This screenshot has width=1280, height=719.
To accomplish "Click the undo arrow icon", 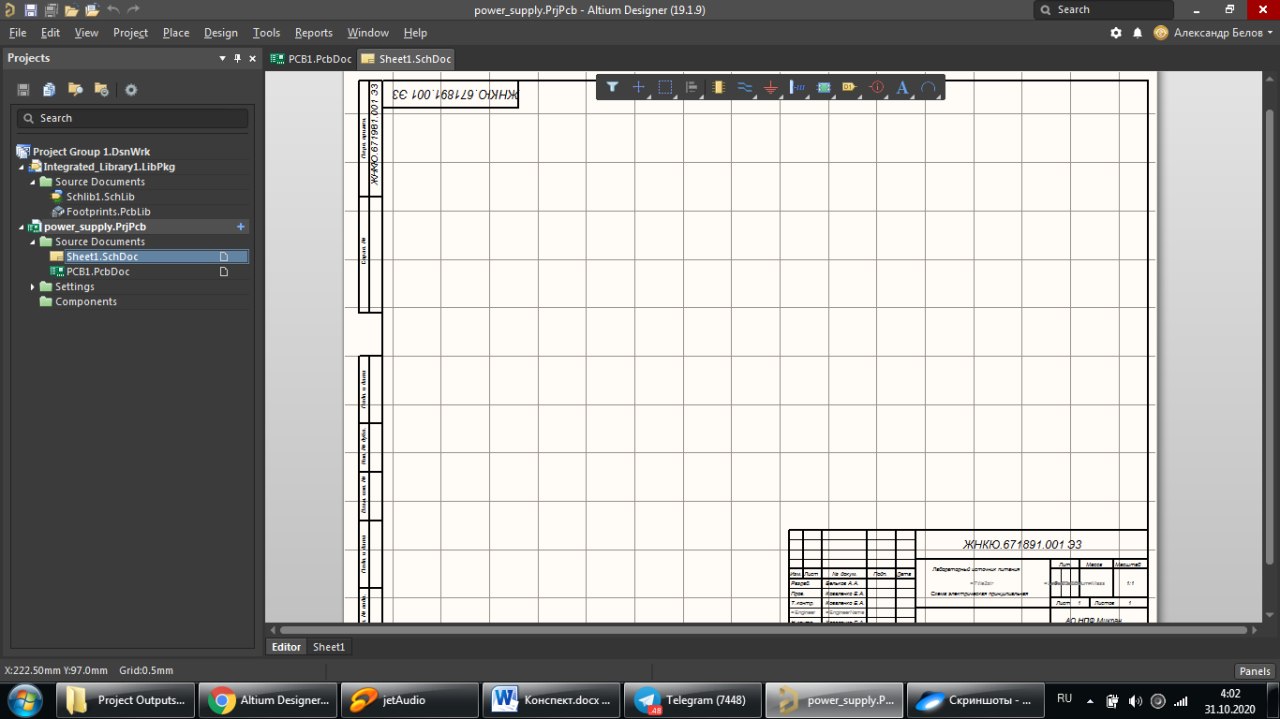I will (x=113, y=10).
